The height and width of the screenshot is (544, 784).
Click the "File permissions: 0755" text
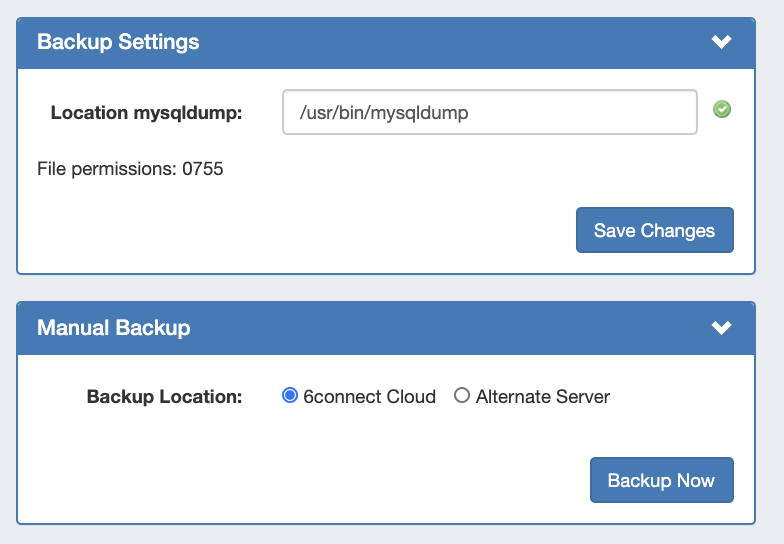130,169
